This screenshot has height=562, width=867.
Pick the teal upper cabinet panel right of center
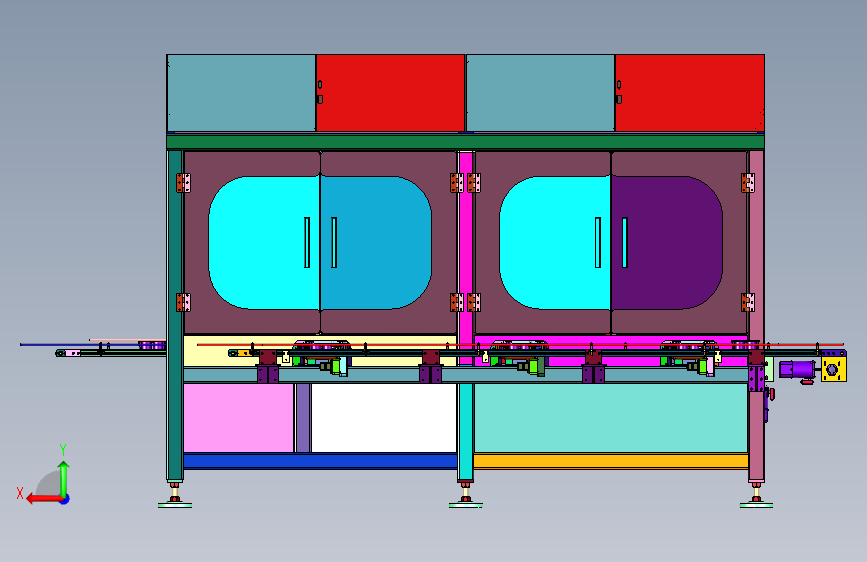pos(540,93)
